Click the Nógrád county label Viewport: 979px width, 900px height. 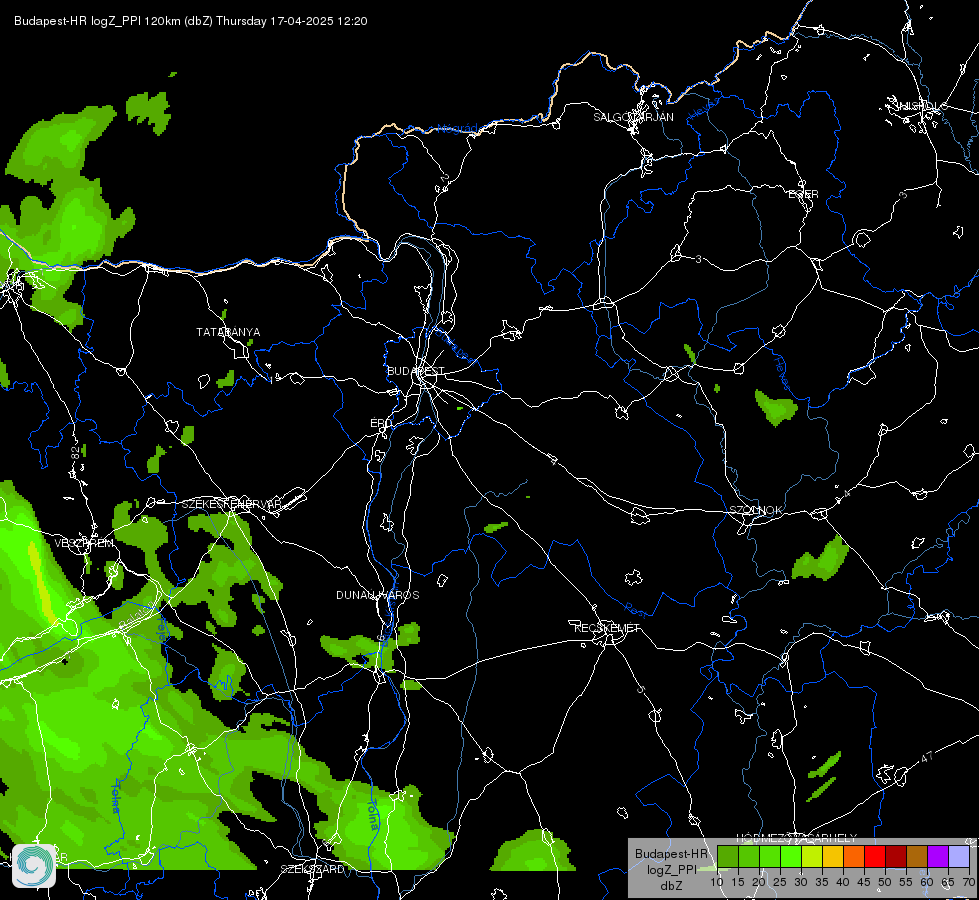458,129
